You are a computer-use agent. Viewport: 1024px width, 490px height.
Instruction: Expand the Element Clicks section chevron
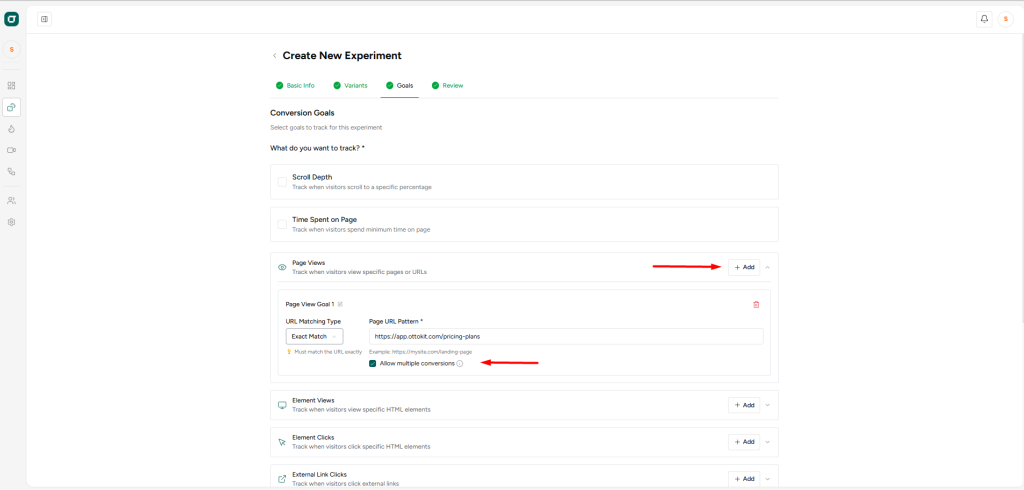click(x=768, y=442)
